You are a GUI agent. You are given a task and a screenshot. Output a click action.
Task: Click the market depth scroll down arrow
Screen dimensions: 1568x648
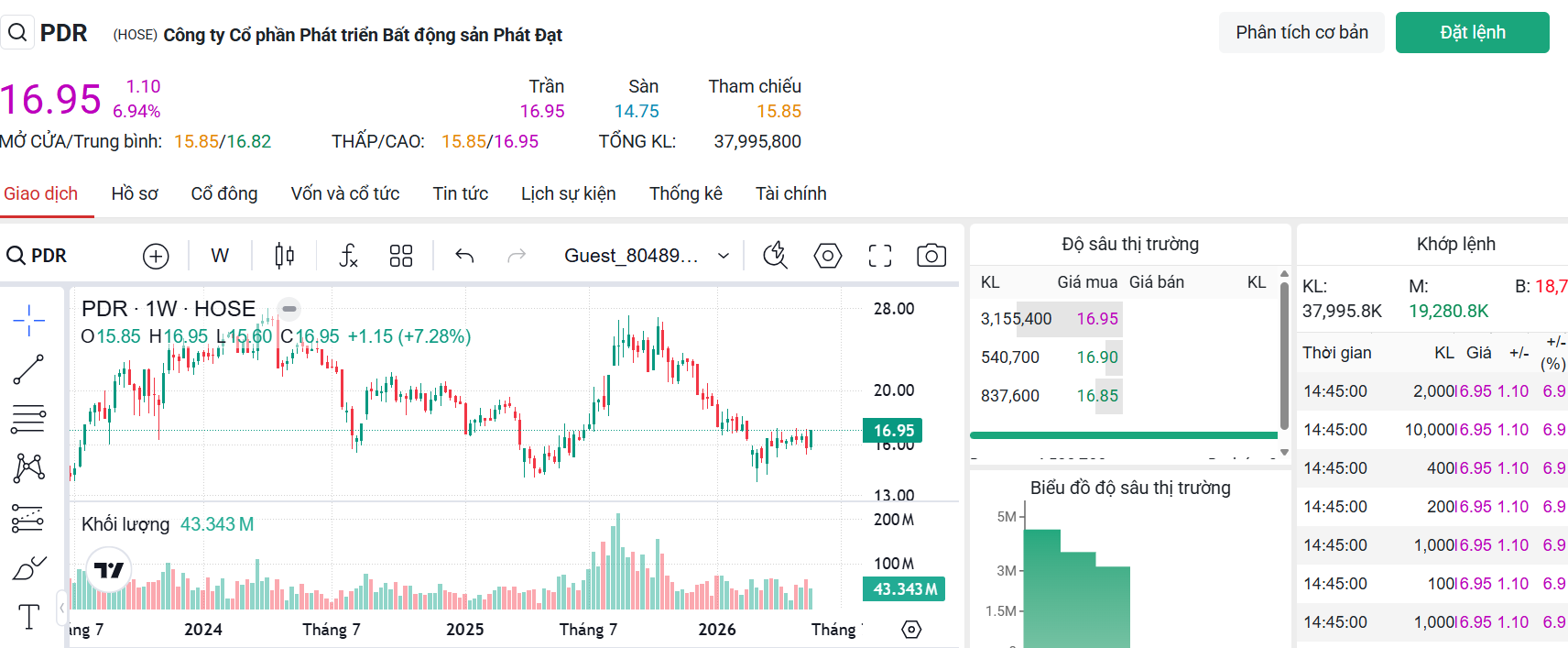[1284, 452]
